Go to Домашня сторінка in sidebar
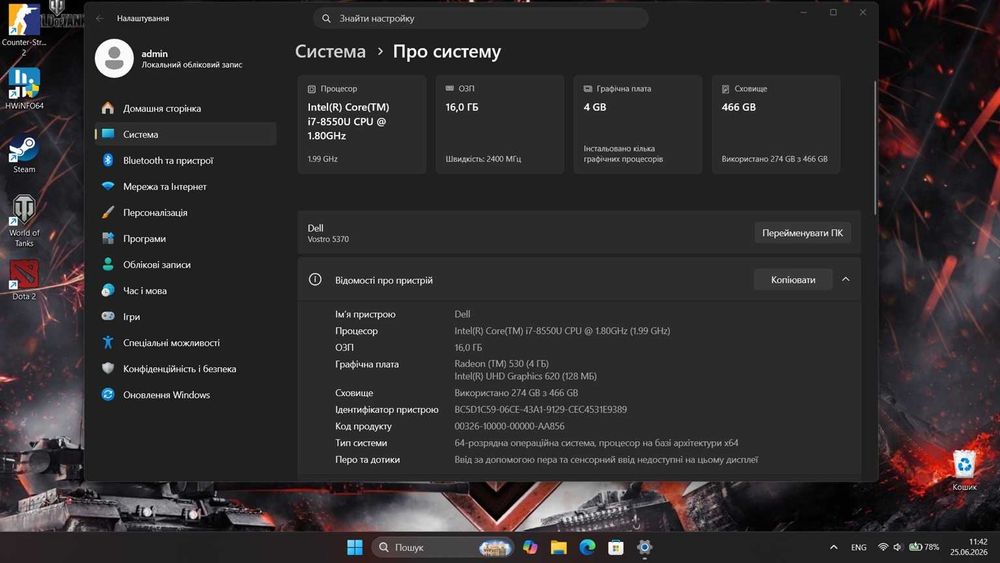 (x=186, y=108)
